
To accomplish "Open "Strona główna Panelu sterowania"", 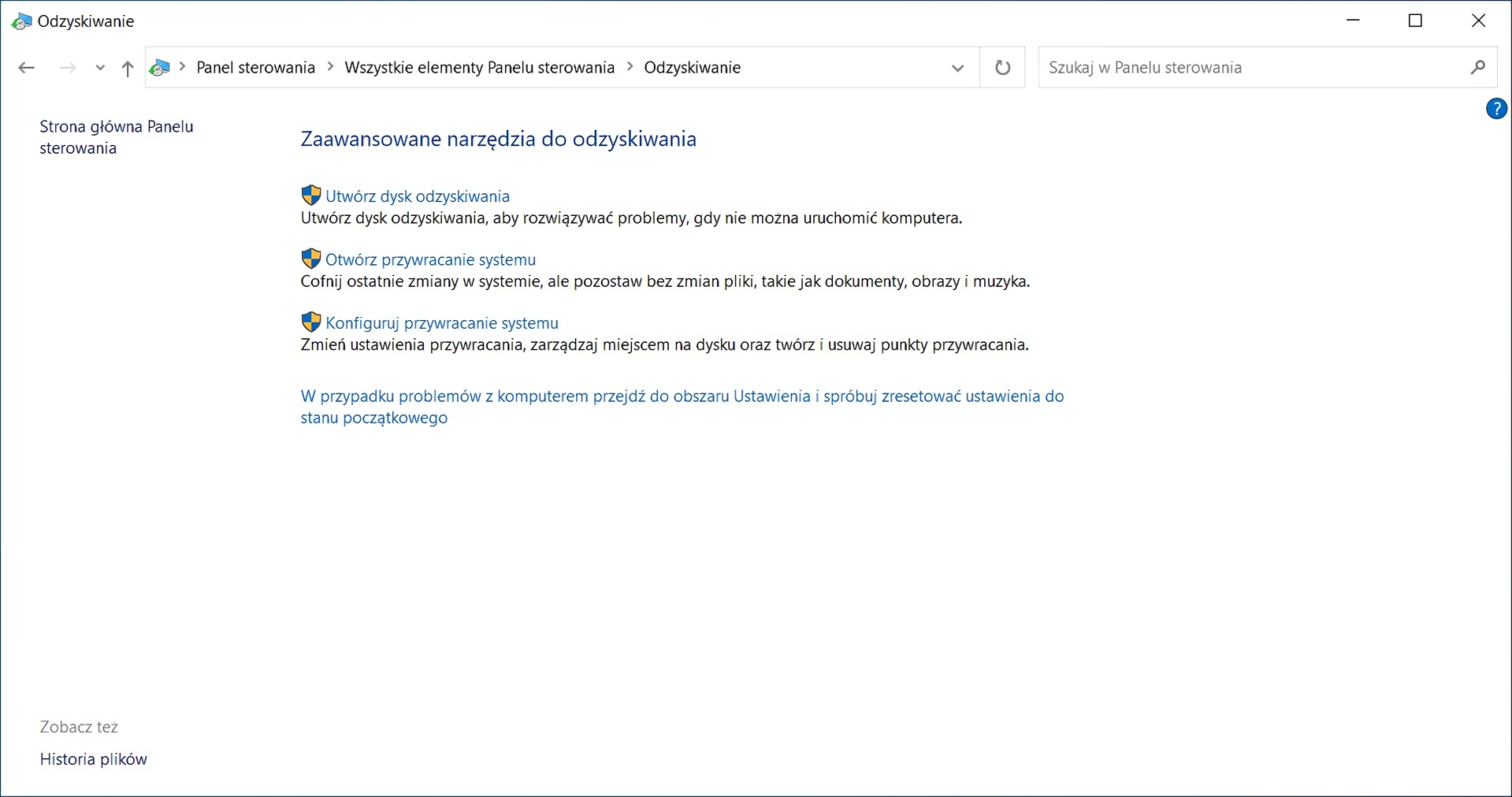I will pyautogui.click(x=116, y=136).
